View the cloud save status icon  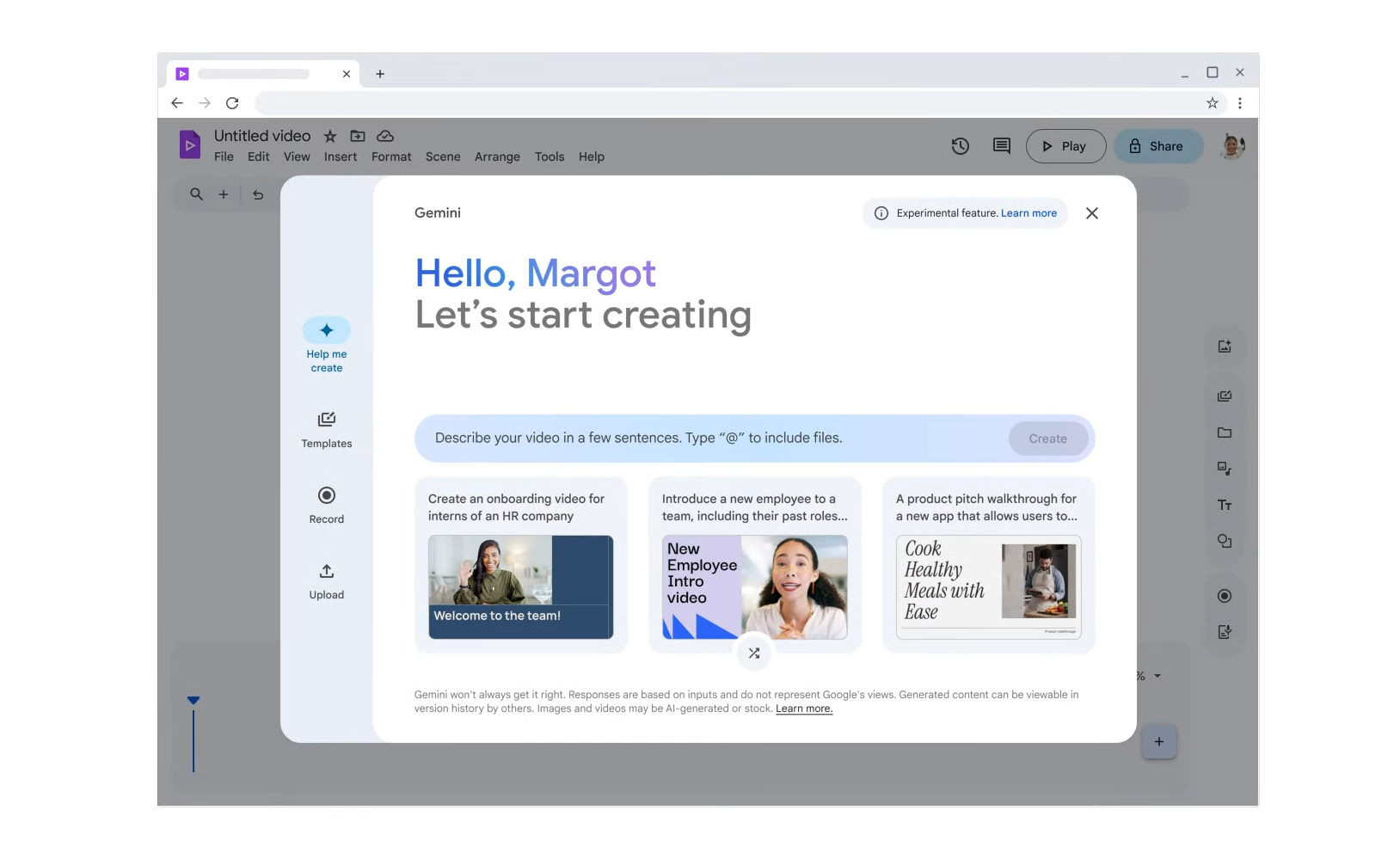[x=385, y=136]
